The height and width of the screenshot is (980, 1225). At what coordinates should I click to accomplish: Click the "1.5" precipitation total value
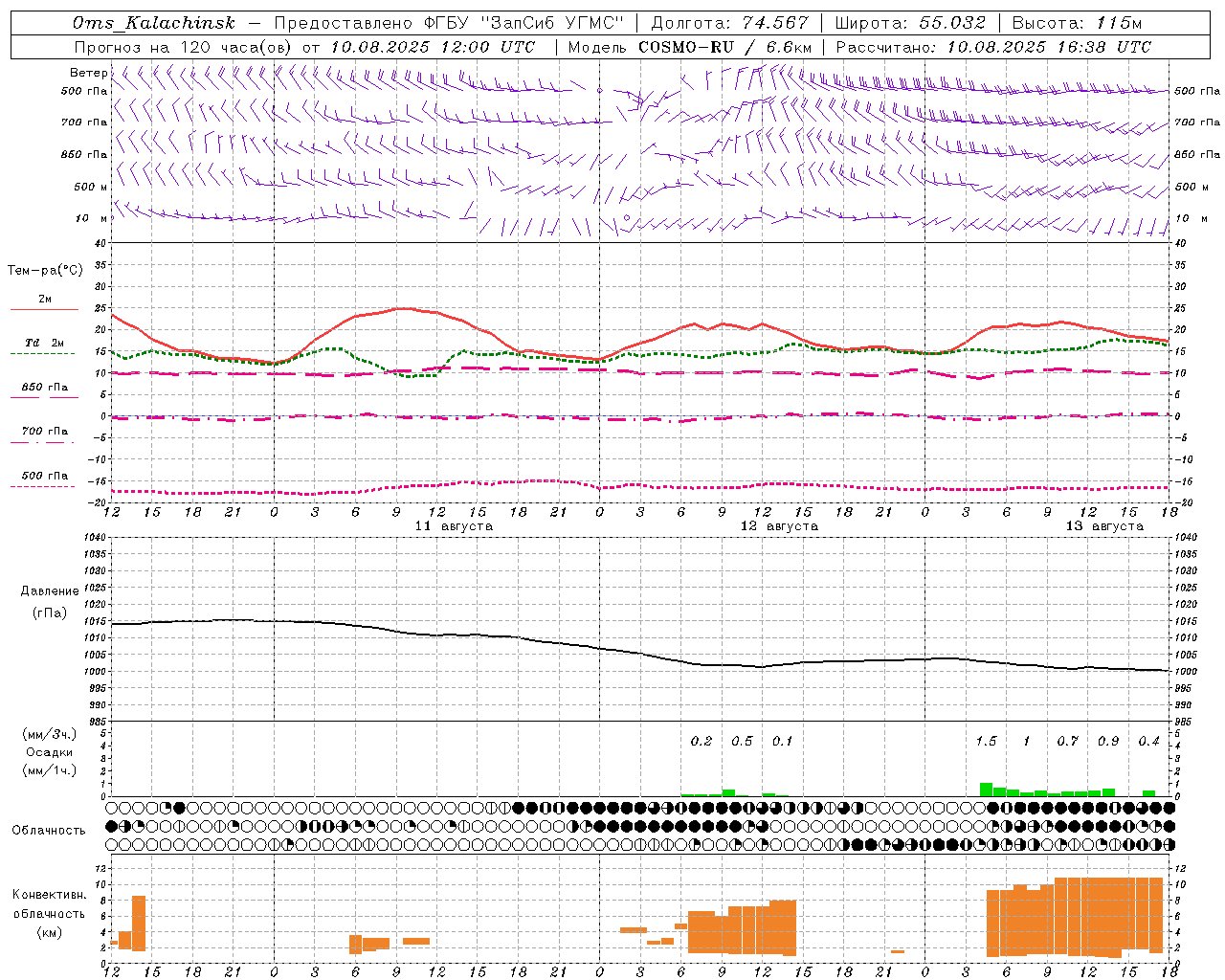pos(986,741)
